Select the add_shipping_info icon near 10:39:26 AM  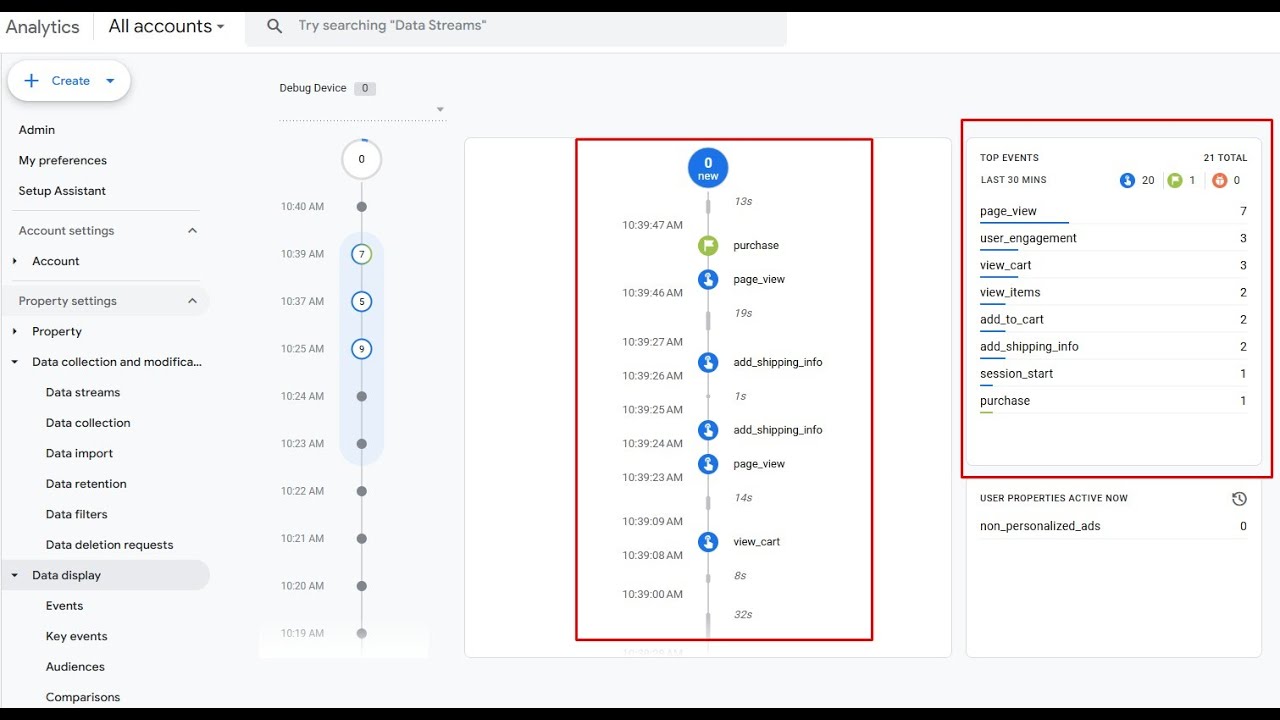click(x=708, y=362)
